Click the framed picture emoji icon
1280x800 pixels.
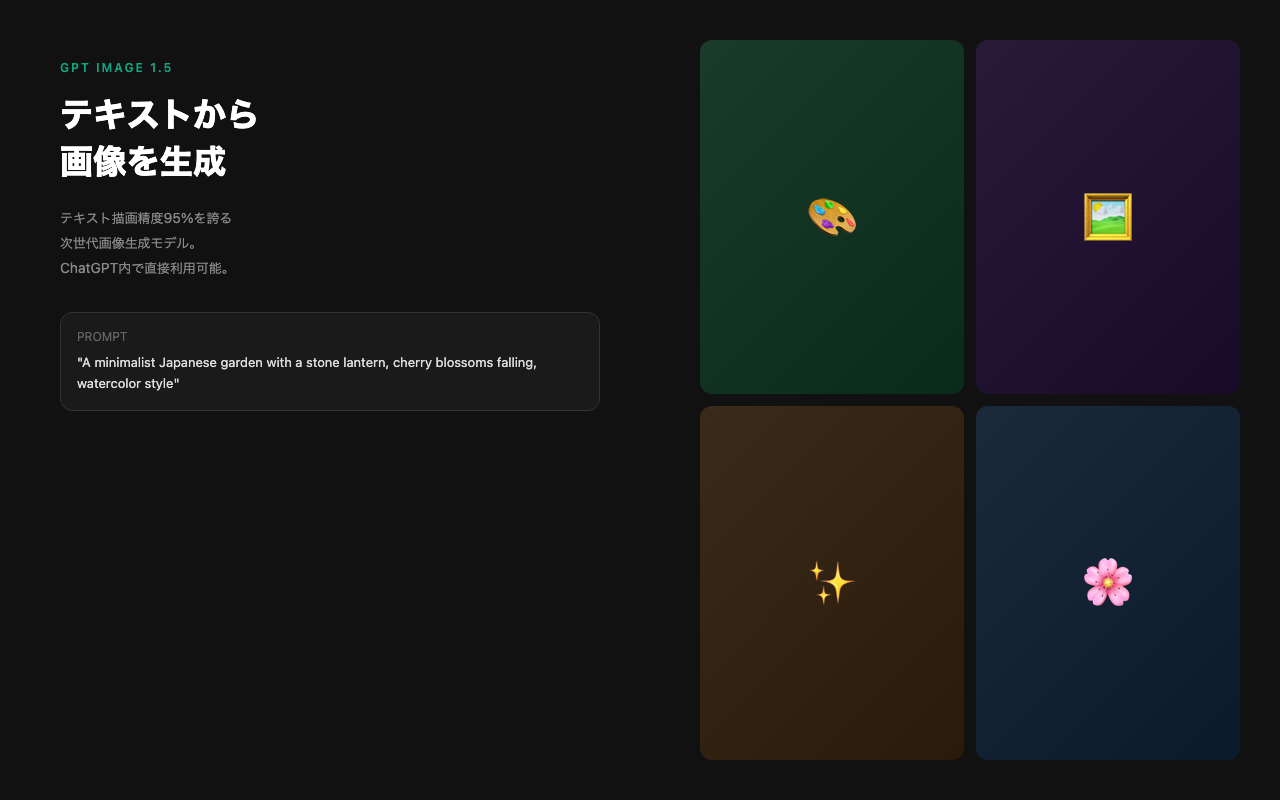click(1107, 217)
